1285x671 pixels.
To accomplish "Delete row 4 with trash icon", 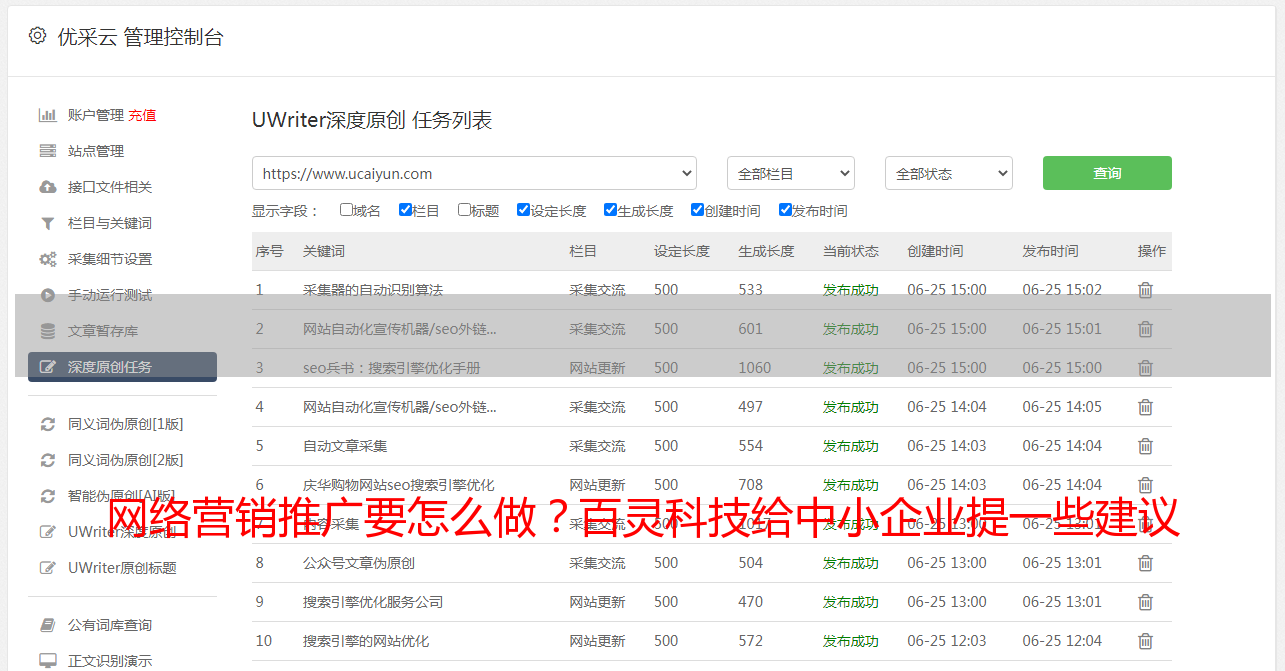I will point(1145,407).
